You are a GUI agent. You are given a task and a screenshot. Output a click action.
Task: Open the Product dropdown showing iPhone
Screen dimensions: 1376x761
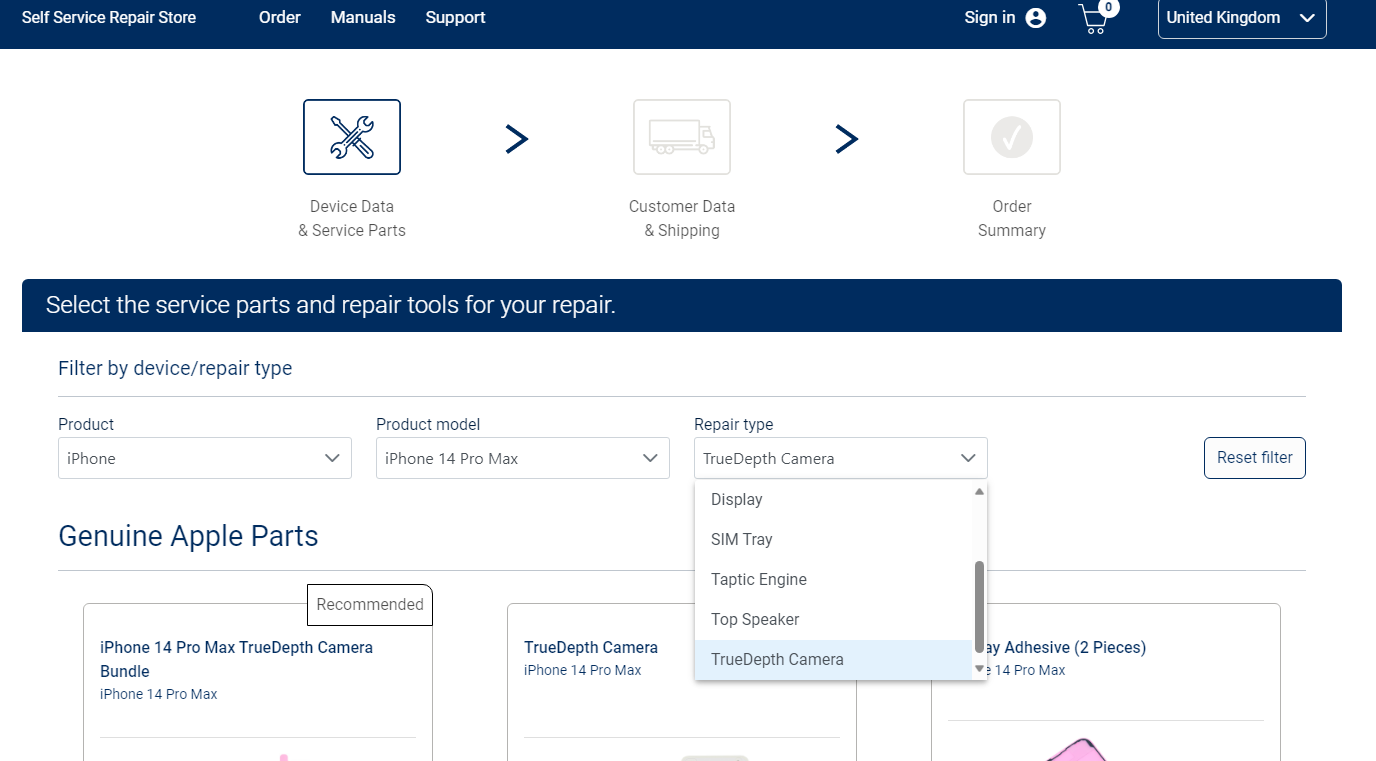205,458
